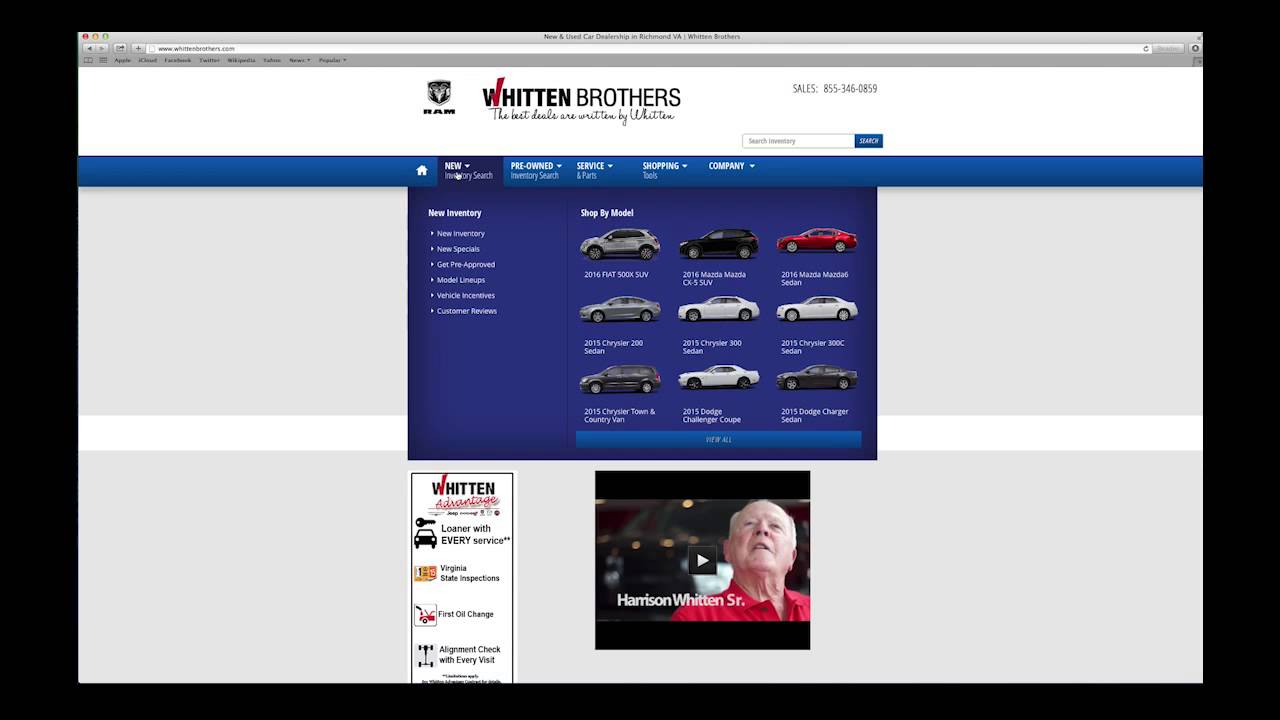Open the Model Lineups link
This screenshot has width=1280, height=720.
click(x=460, y=280)
